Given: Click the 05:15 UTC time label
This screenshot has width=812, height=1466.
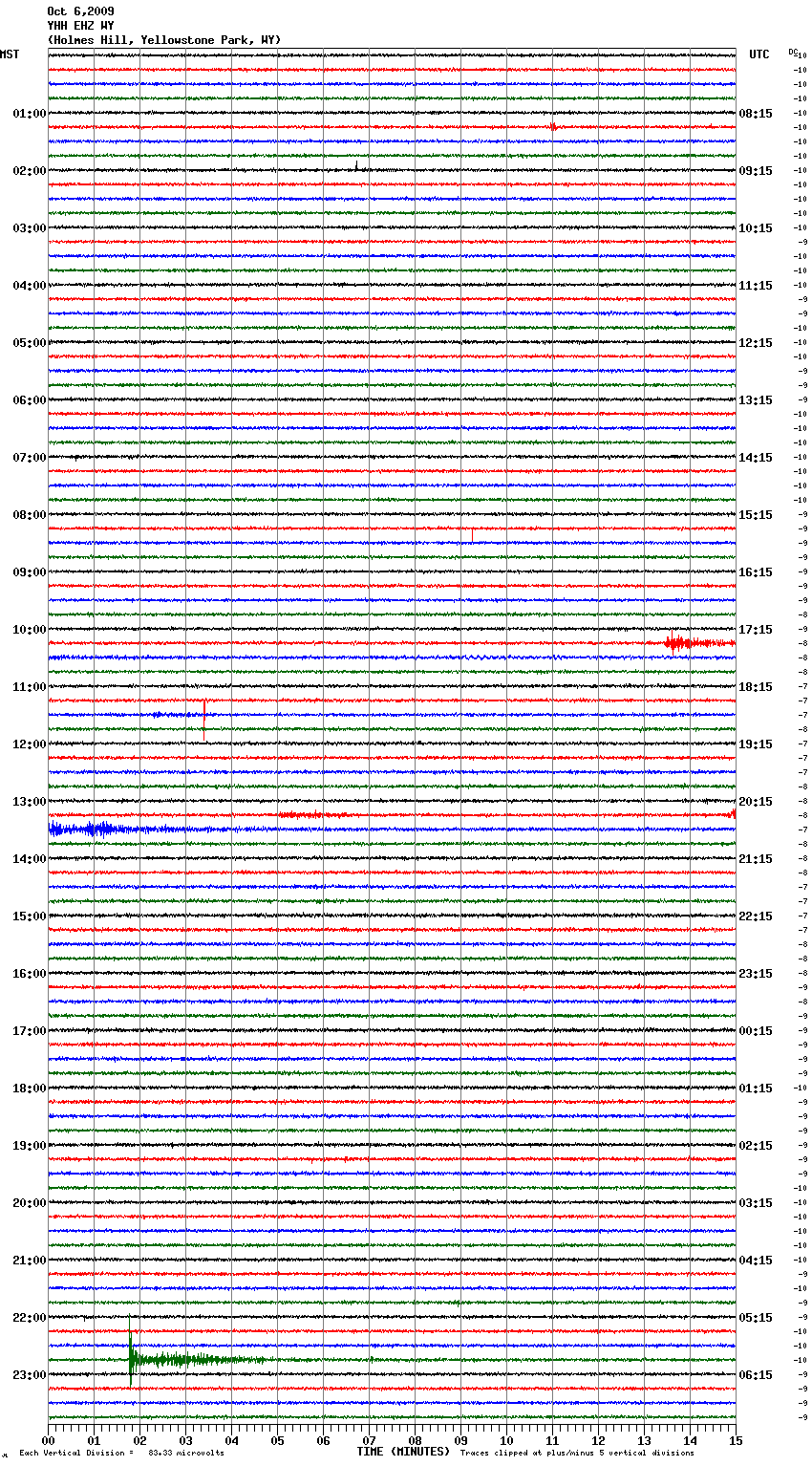Looking at the screenshot, I should point(756,1318).
